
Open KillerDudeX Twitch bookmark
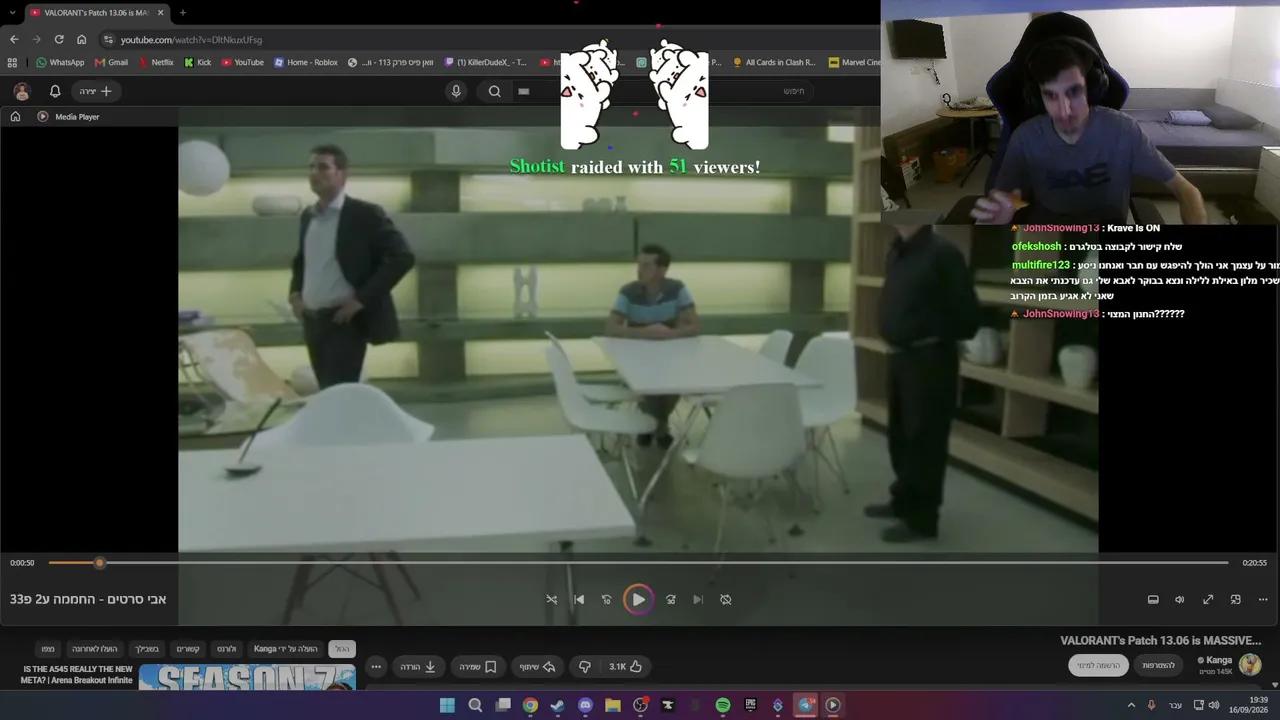[x=486, y=62]
